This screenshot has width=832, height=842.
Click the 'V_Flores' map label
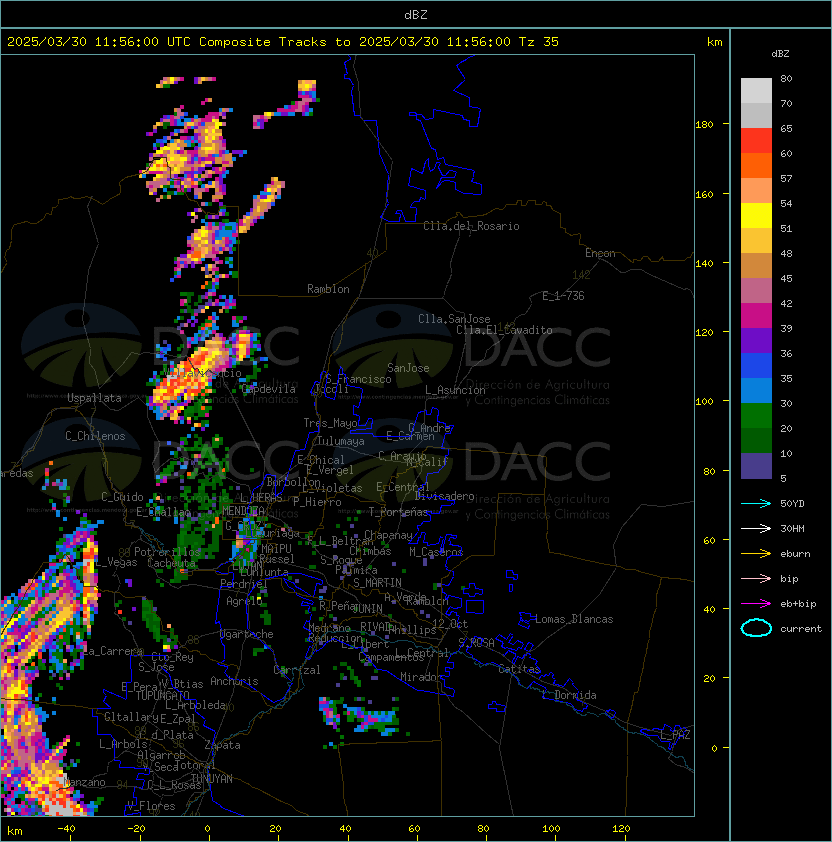point(151,807)
